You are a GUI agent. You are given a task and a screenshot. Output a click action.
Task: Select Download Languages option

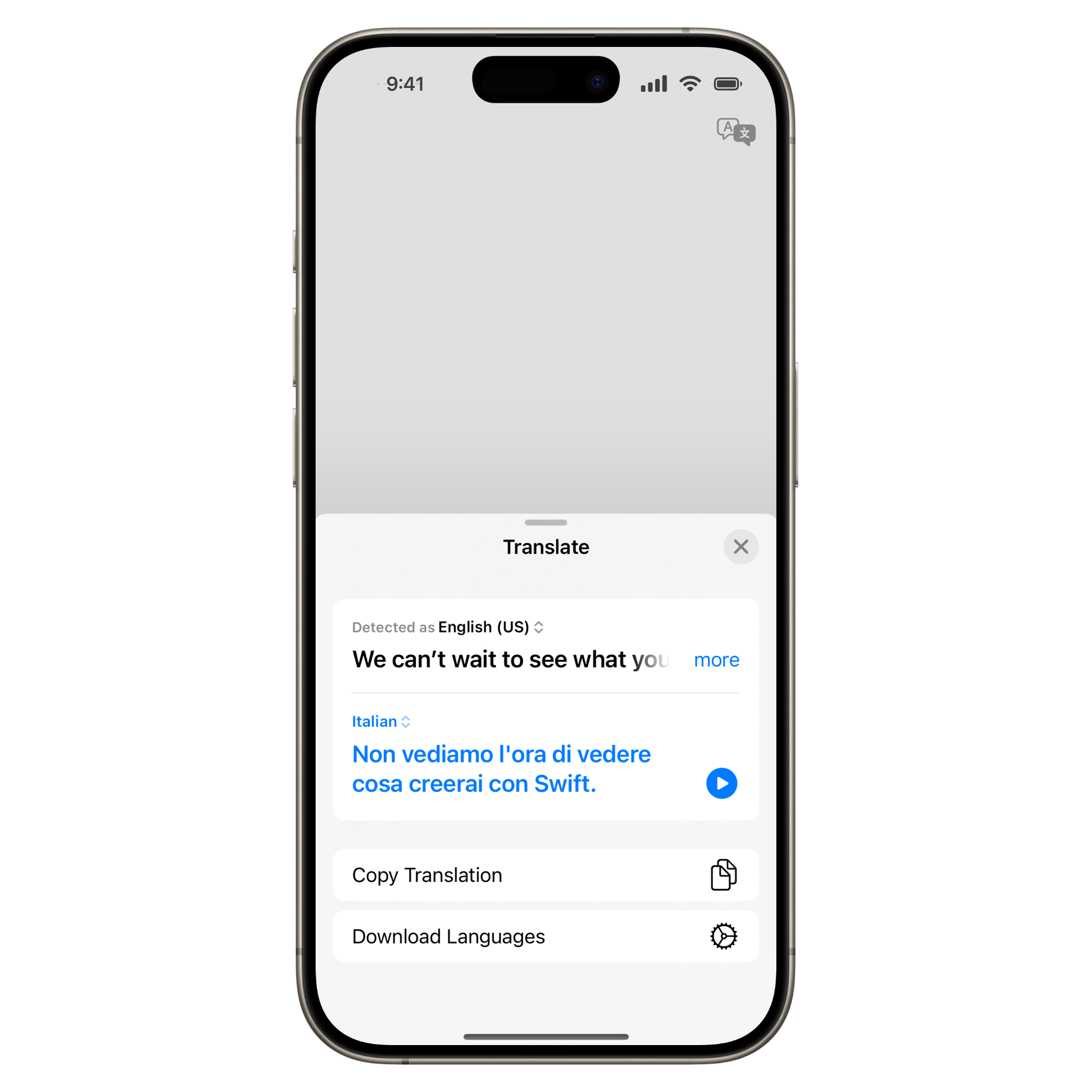point(546,936)
